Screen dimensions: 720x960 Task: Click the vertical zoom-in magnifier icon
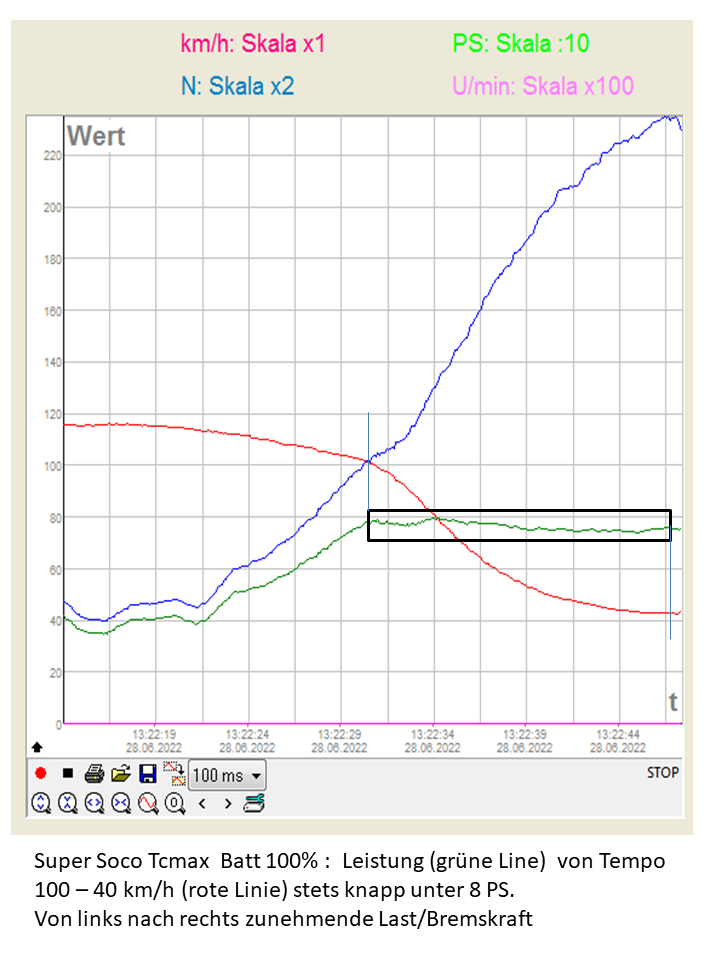pos(41,802)
